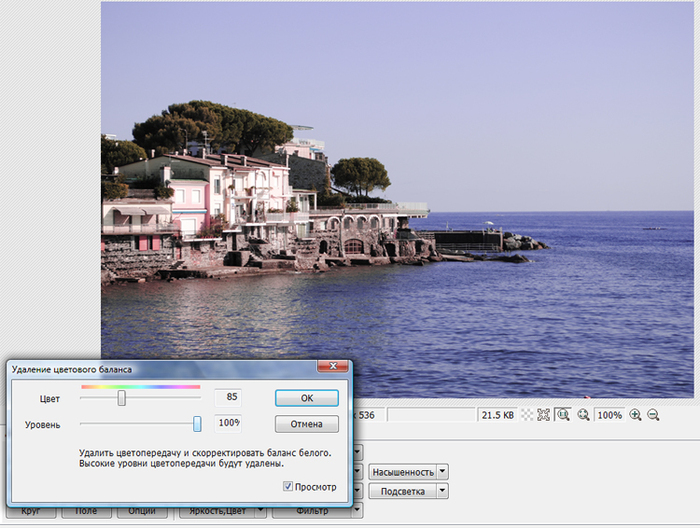Click the Фильтр button
Viewport: 700px width, 528px height.
point(312,511)
